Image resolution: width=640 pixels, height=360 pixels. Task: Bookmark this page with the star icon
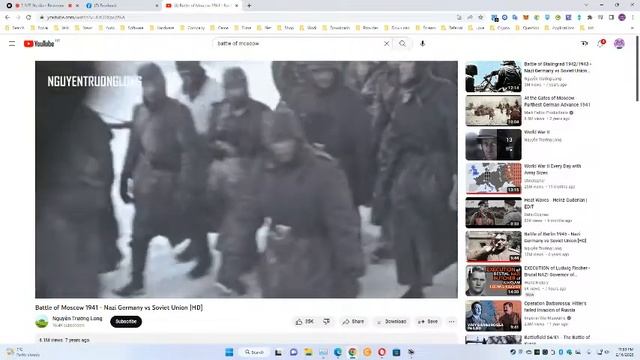480,17
